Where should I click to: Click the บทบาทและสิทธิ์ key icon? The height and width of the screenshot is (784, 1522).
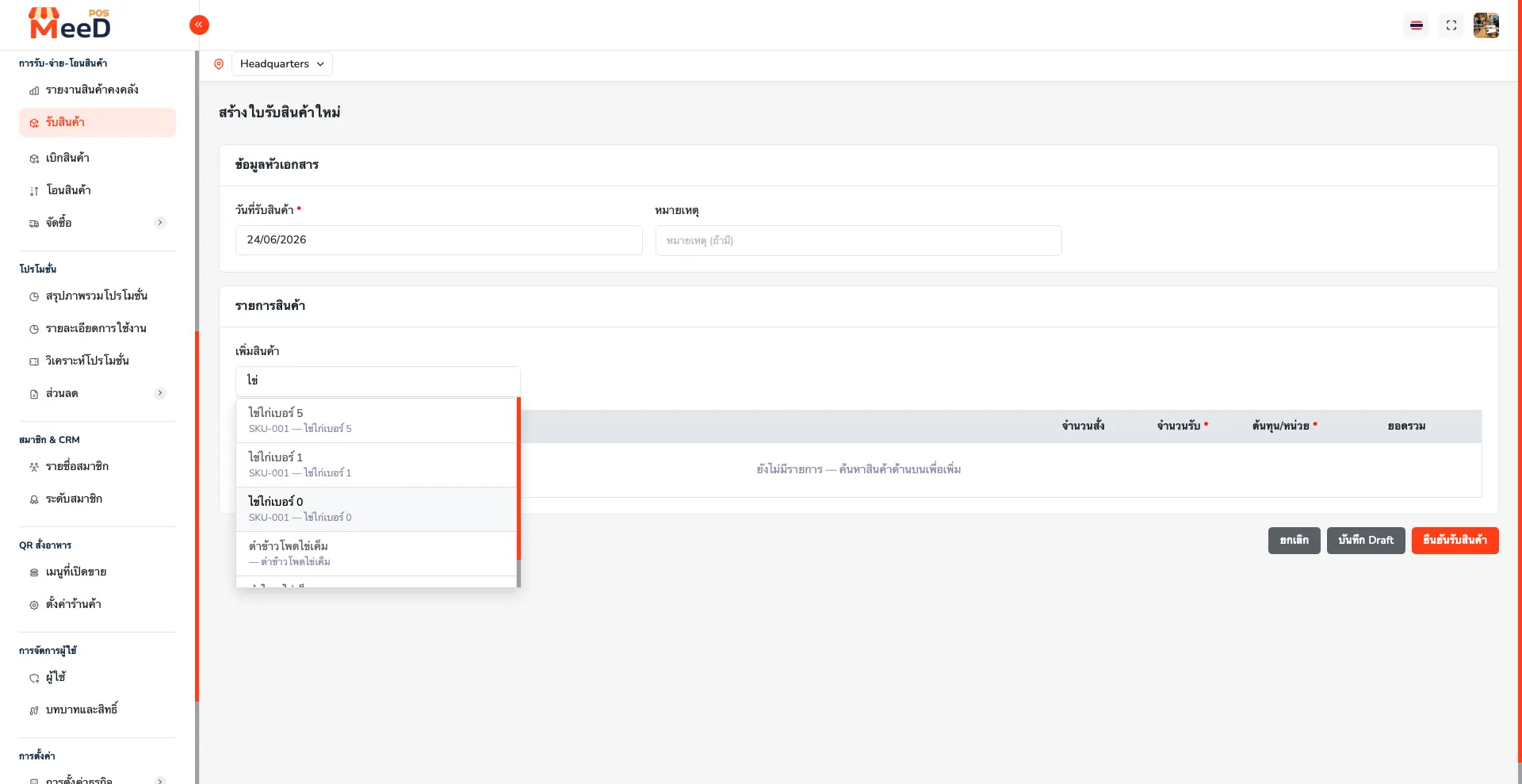(34, 710)
